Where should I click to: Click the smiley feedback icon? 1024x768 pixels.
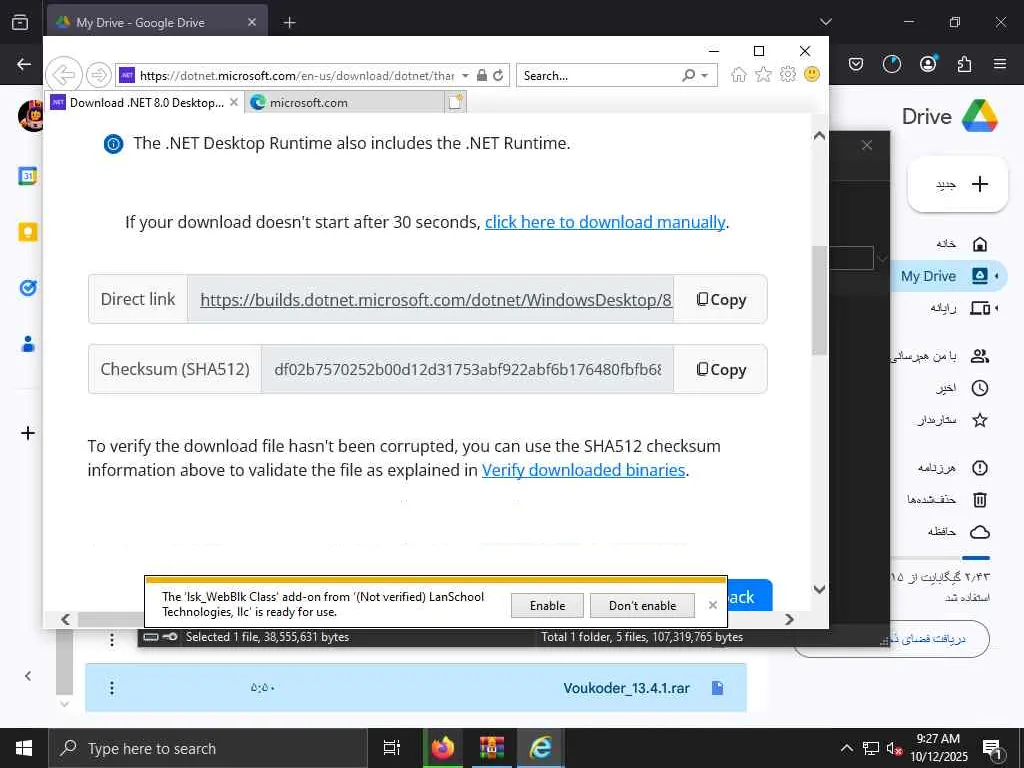[812, 74]
